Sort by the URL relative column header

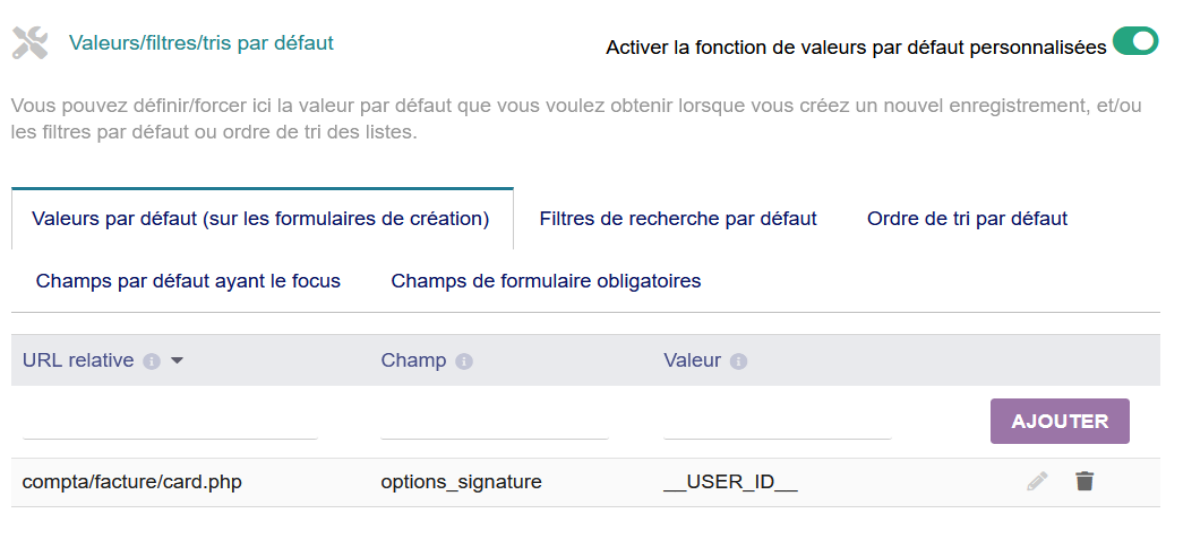click(78, 360)
